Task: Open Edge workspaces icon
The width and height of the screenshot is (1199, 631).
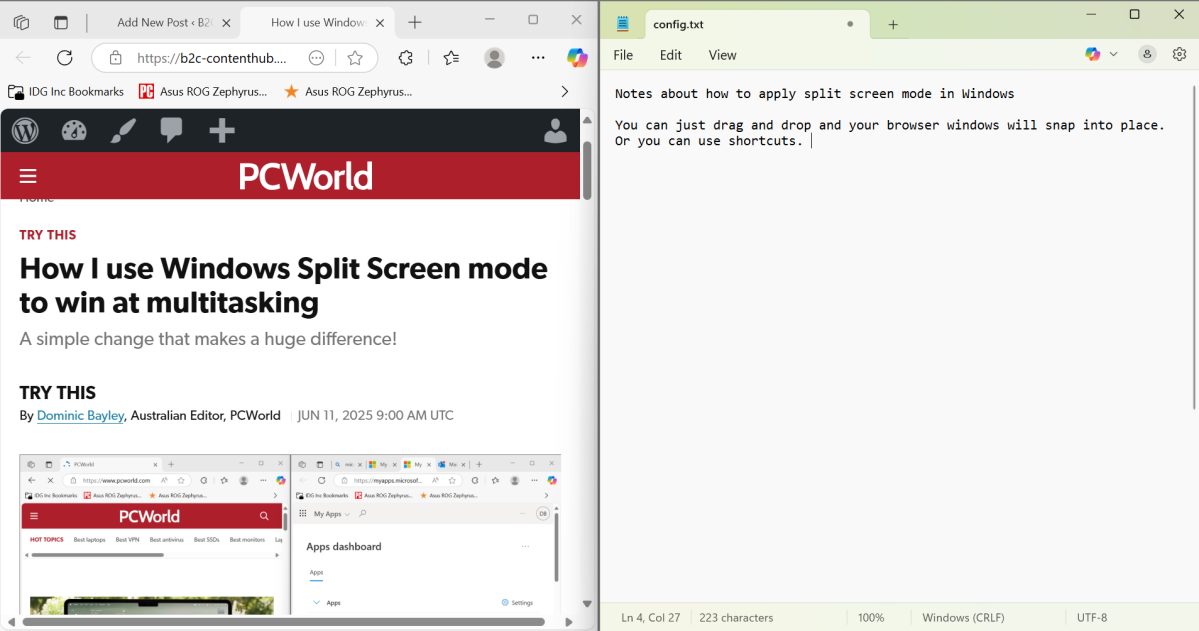Action: pos(21,22)
